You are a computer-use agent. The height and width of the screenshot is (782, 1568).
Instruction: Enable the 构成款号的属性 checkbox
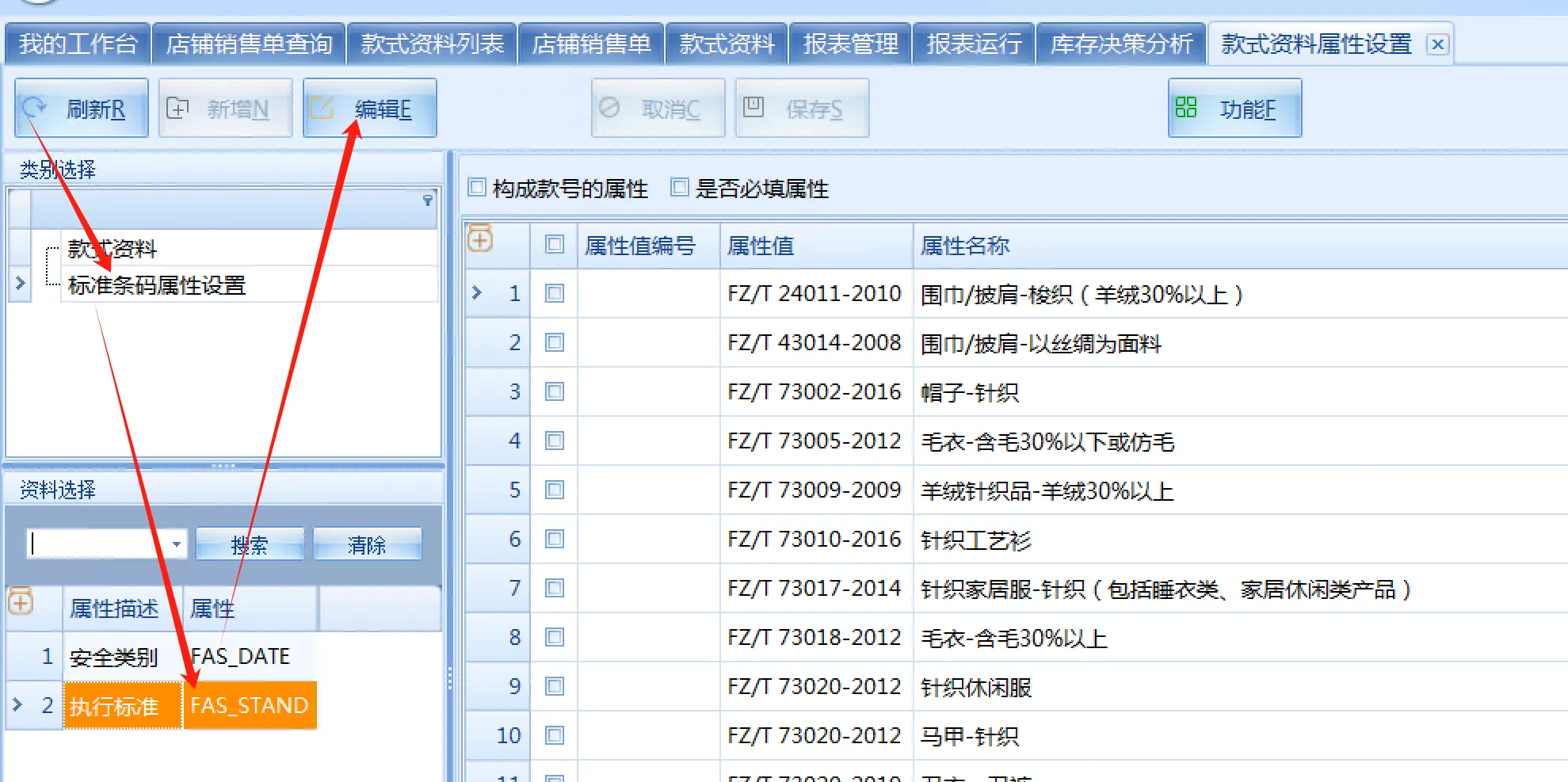(x=477, y=187)
